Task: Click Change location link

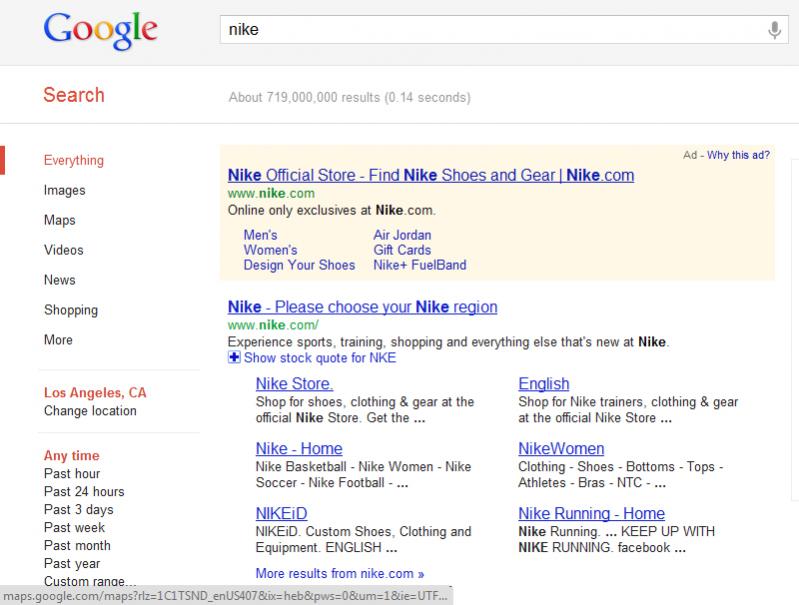Action: click(x=90, y=411)
